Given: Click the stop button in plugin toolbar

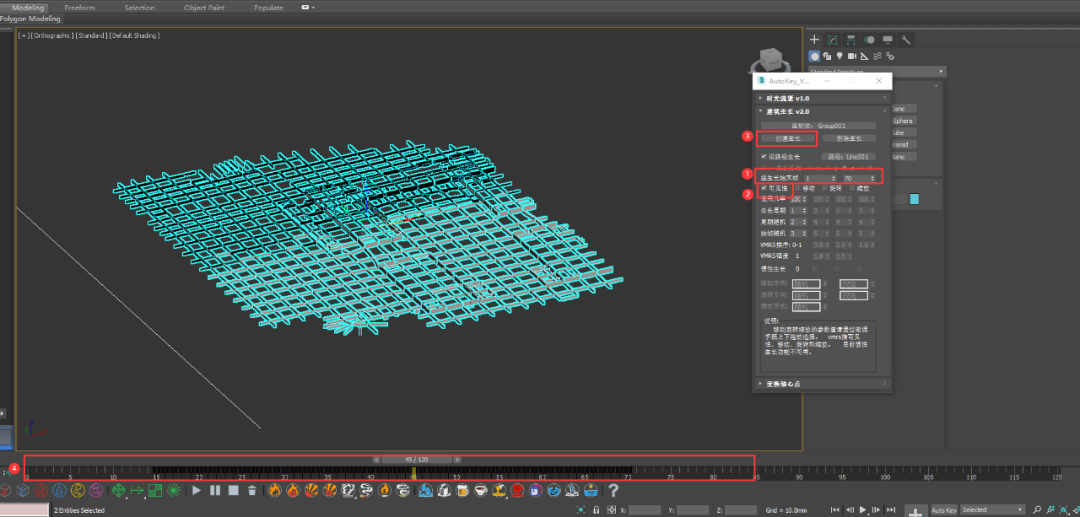Looking at the screenshot, I should (233, 490).
